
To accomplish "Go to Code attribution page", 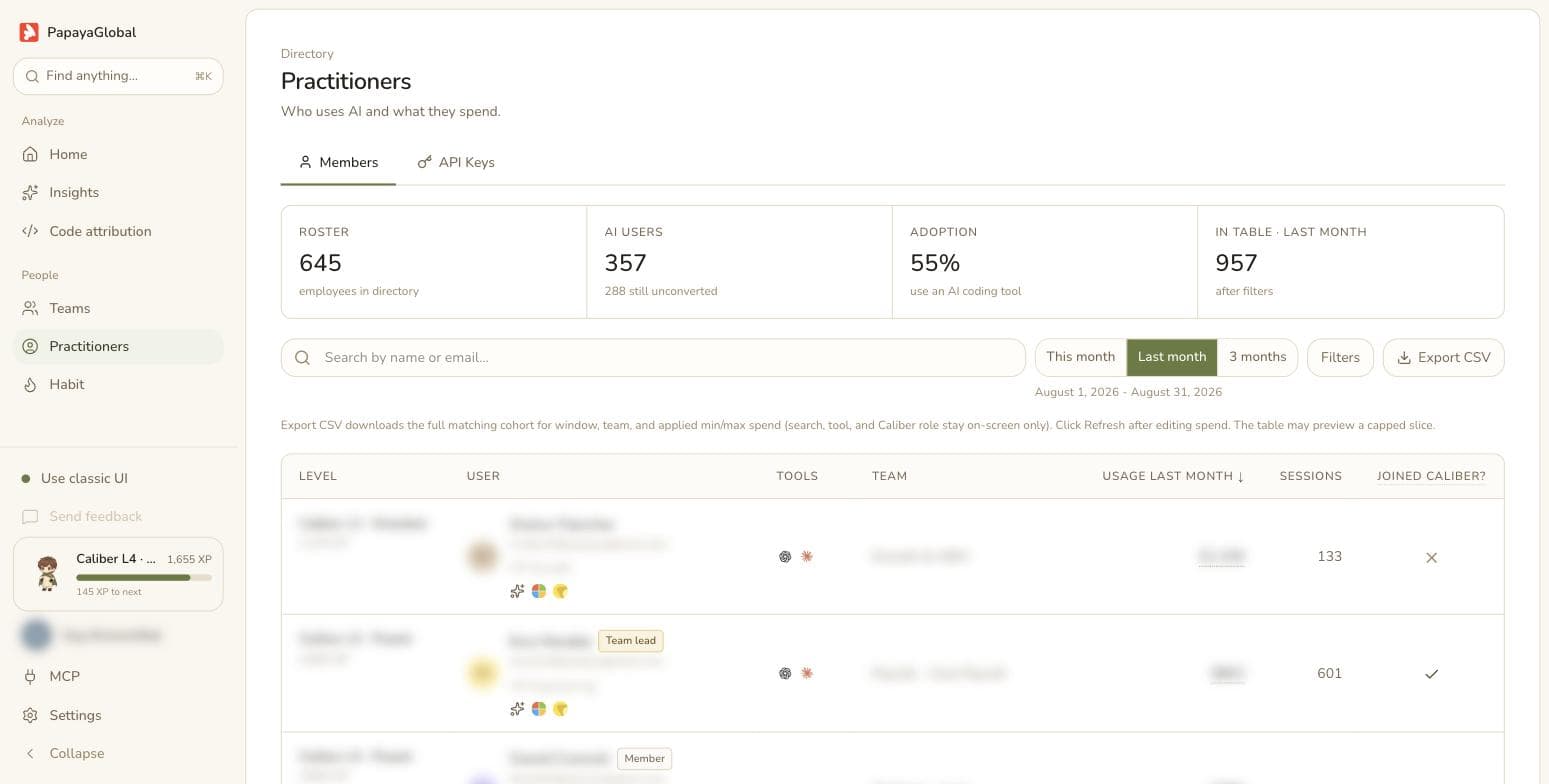I will pos(118,231).
